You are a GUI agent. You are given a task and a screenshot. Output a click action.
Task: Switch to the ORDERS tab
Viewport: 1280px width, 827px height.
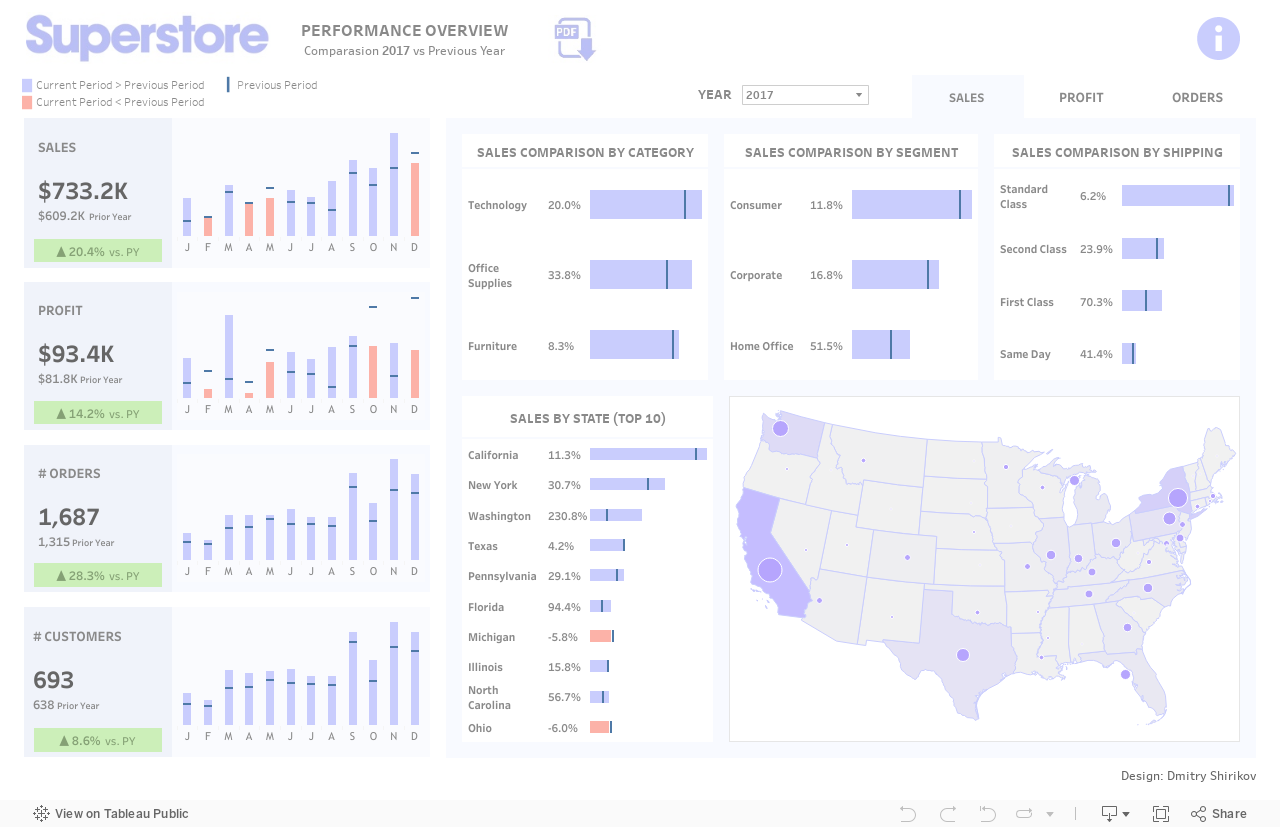pos(1197,98)
